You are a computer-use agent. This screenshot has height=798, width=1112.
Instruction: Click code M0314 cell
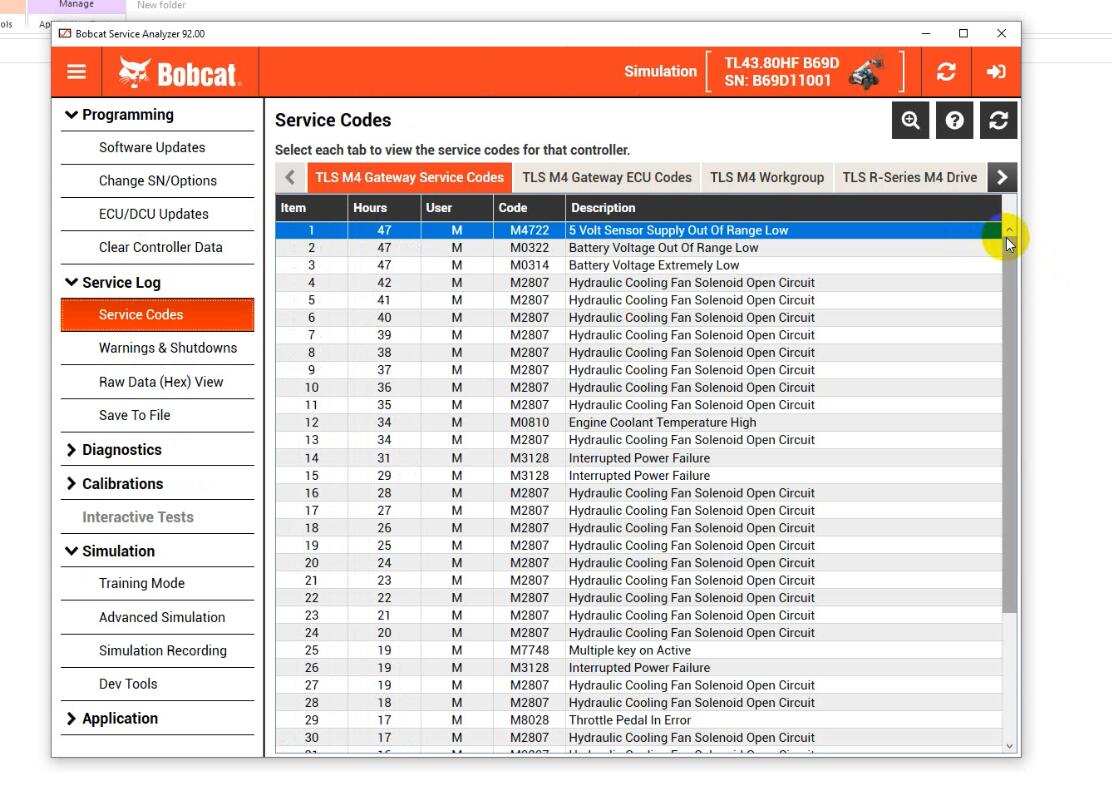(529, 265)
